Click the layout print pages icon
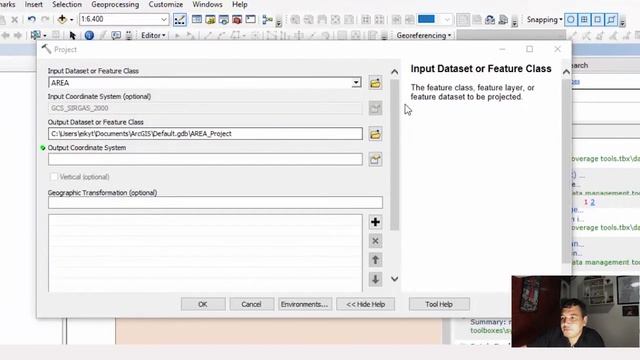Screen dimensions: 640x360 tap(503, 19)
